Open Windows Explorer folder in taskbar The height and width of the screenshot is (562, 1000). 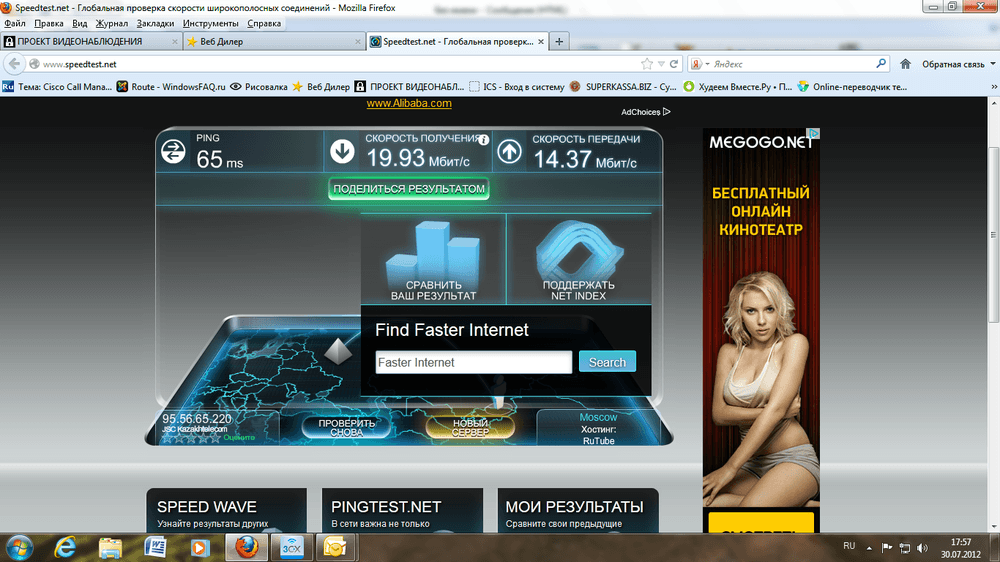[x=110, y=547]
